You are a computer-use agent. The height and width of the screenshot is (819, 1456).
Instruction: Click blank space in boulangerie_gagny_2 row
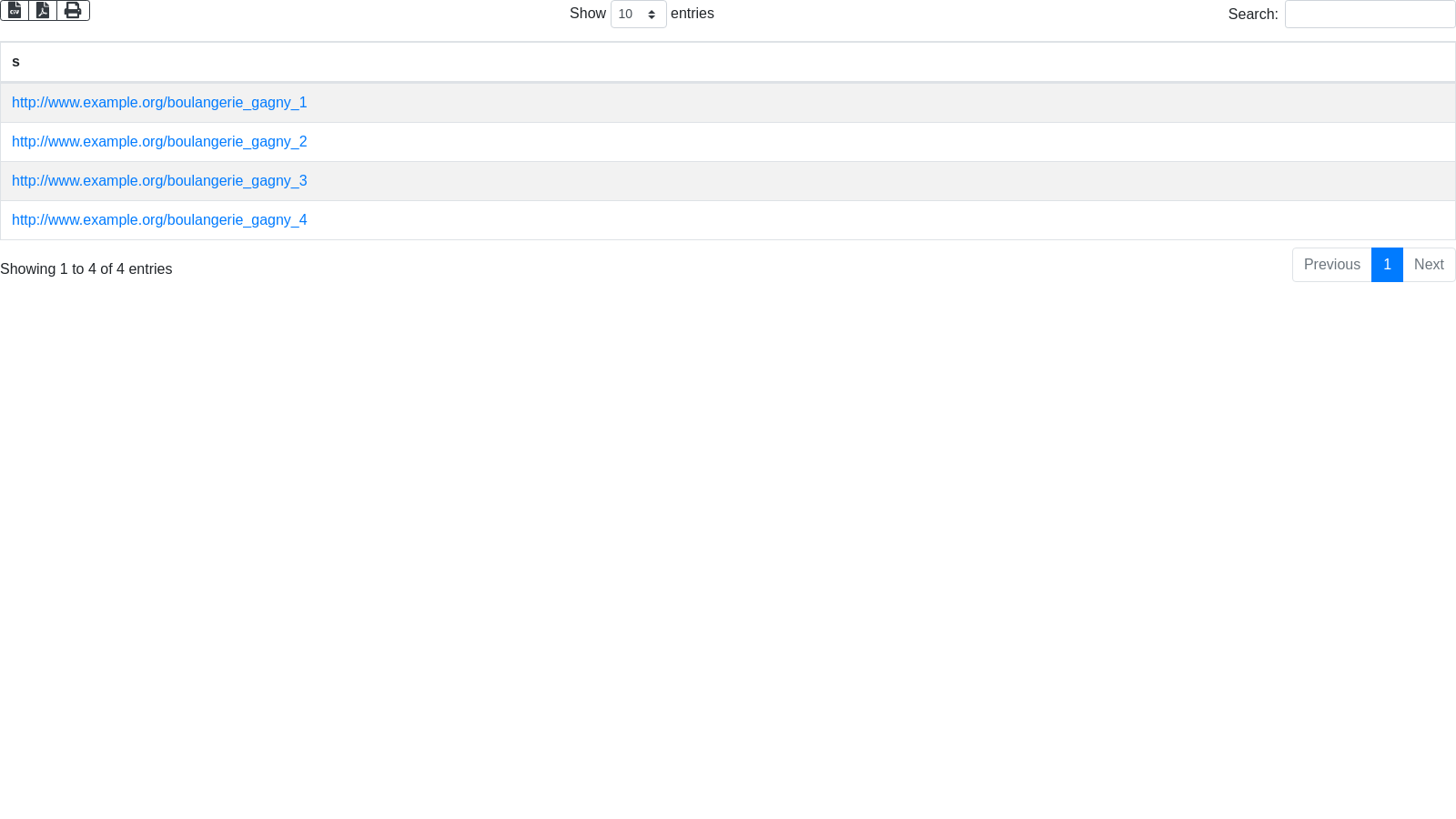point(819,142)
